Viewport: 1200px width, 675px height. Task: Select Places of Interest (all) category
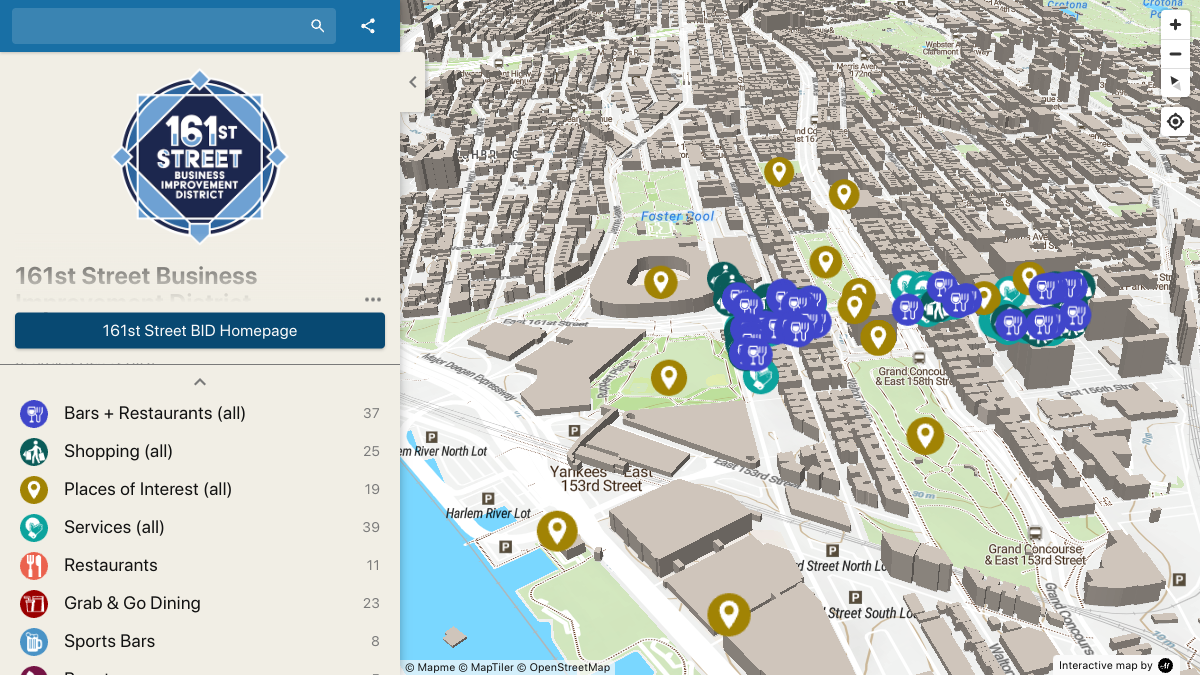[x=200, y=489]
